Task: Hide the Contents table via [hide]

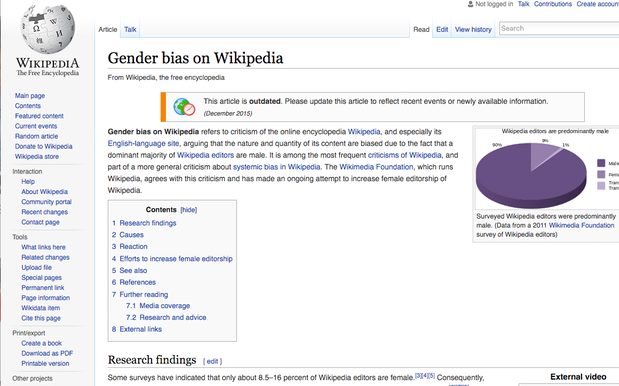Action: pyautogui.click(x=188, y=210)
